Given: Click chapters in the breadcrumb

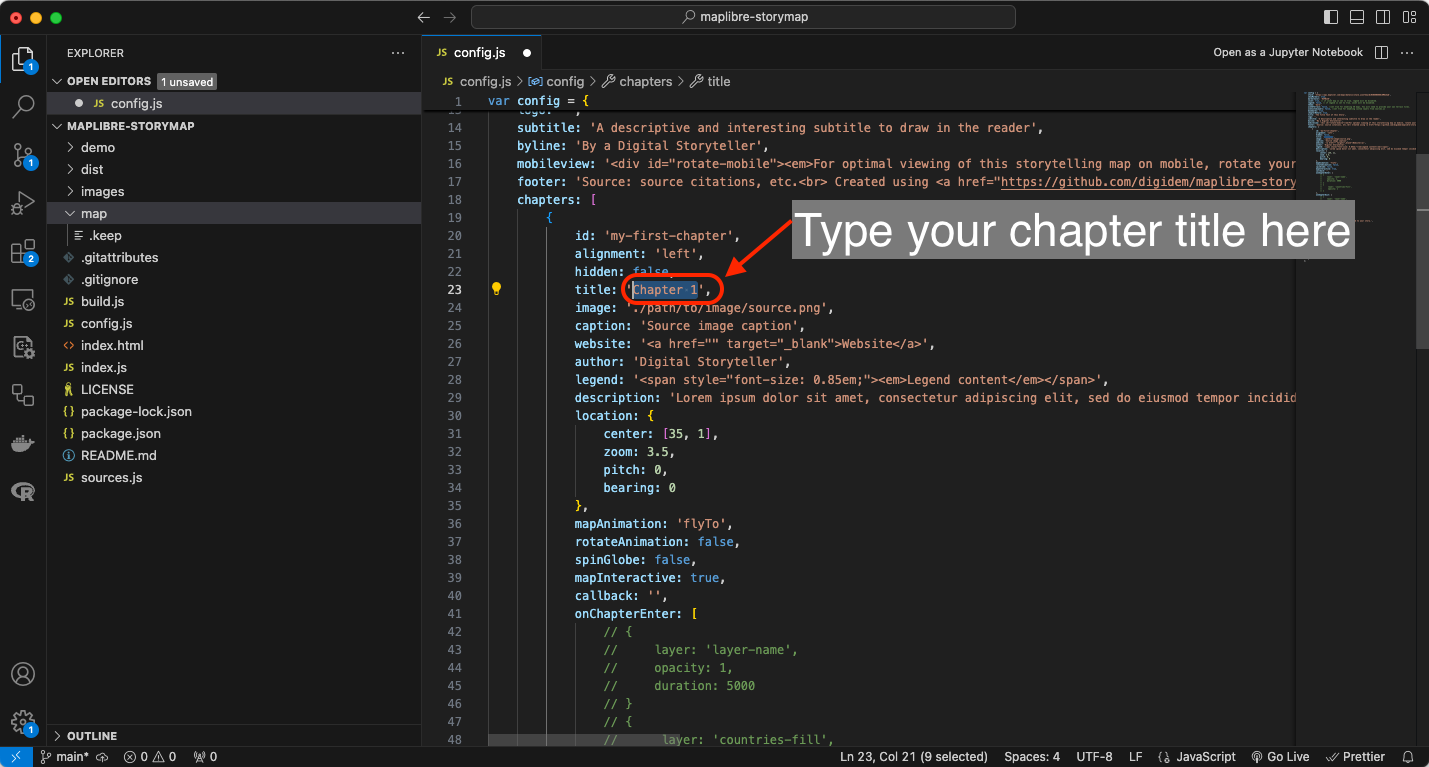Looking at the screenshot, I should pyautogui.click(x=645, y=81).
